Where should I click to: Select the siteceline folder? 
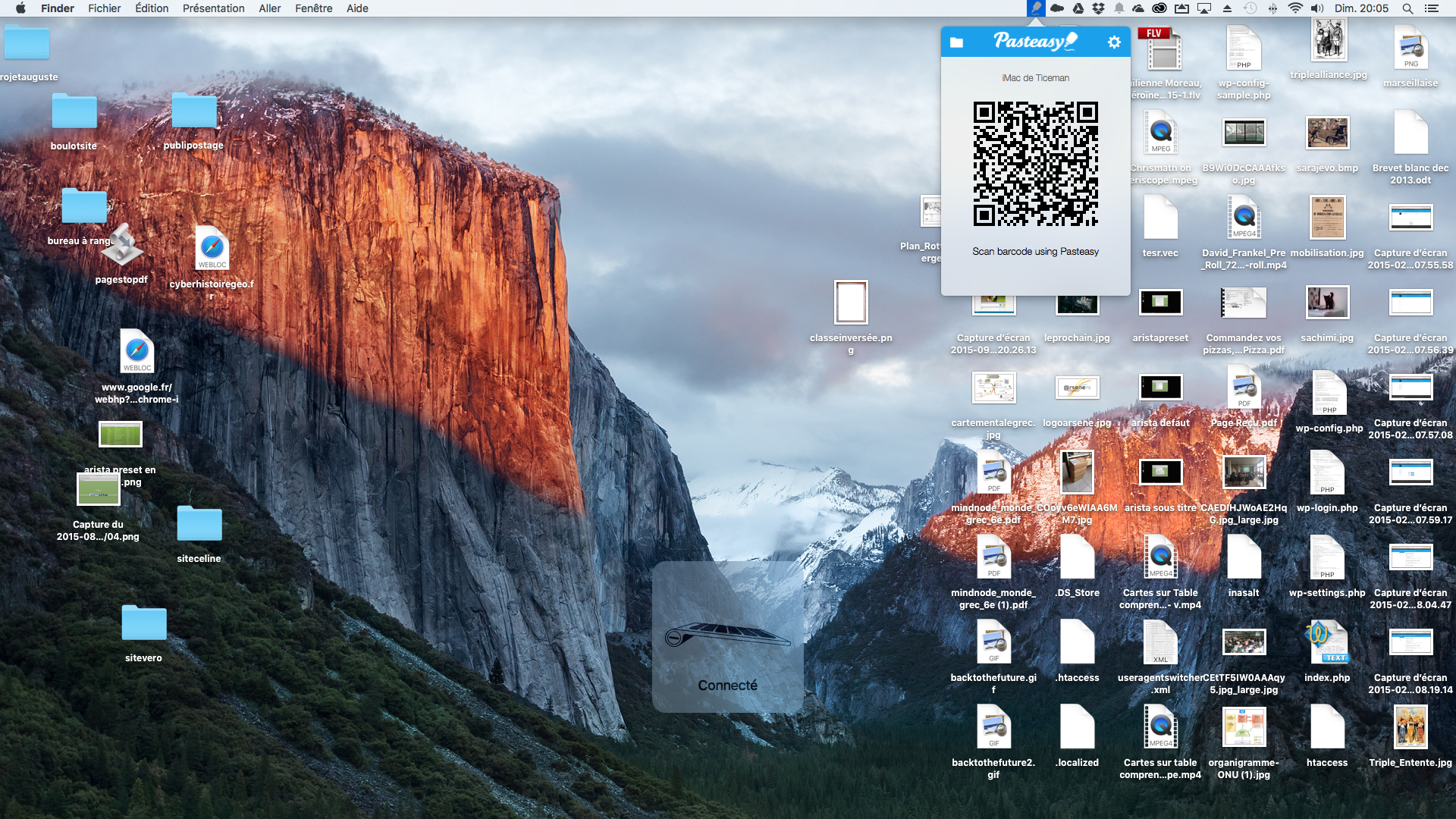pyautogui.click(x=199, y=524)
